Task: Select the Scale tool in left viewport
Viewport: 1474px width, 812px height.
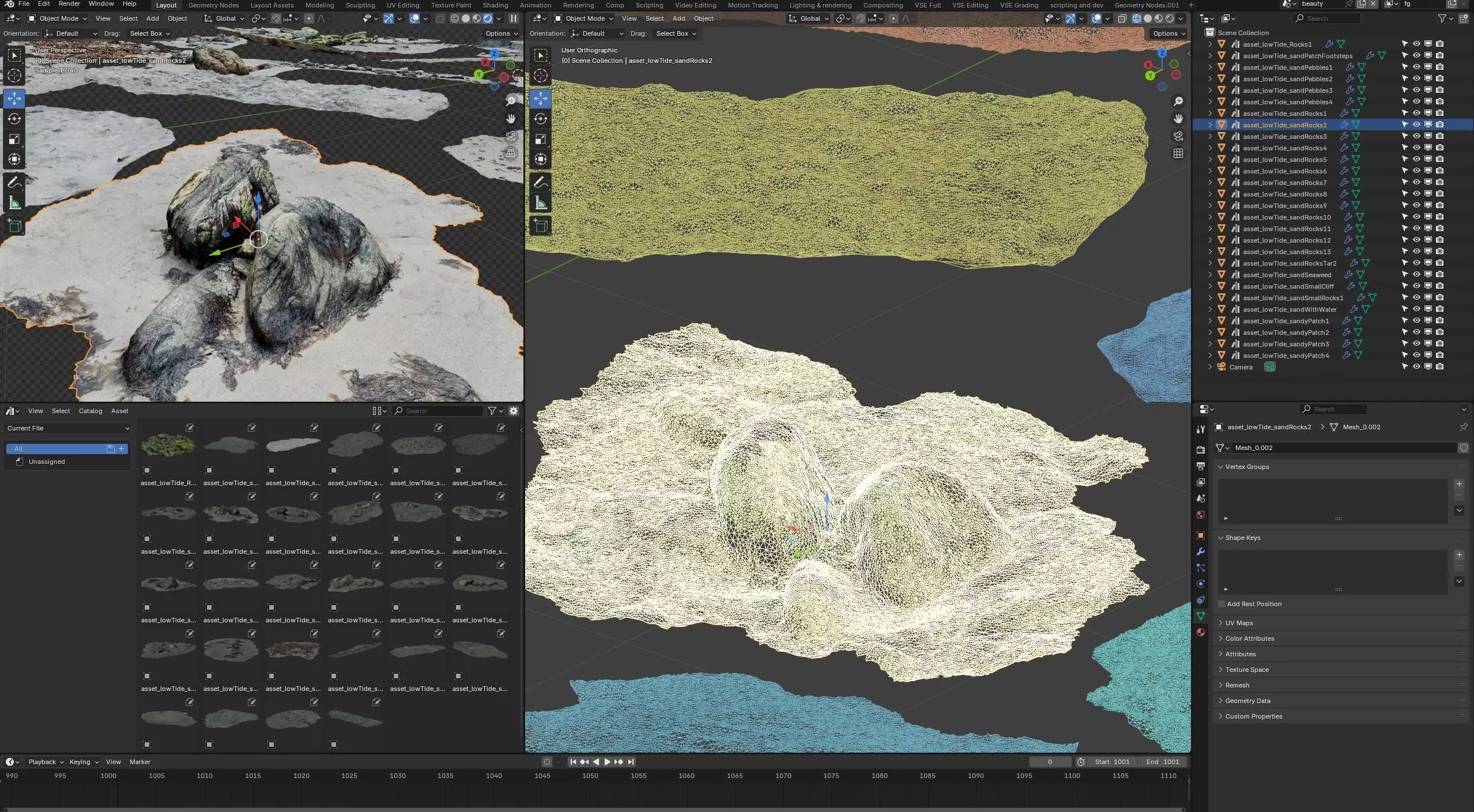Action: click(14, 139)
